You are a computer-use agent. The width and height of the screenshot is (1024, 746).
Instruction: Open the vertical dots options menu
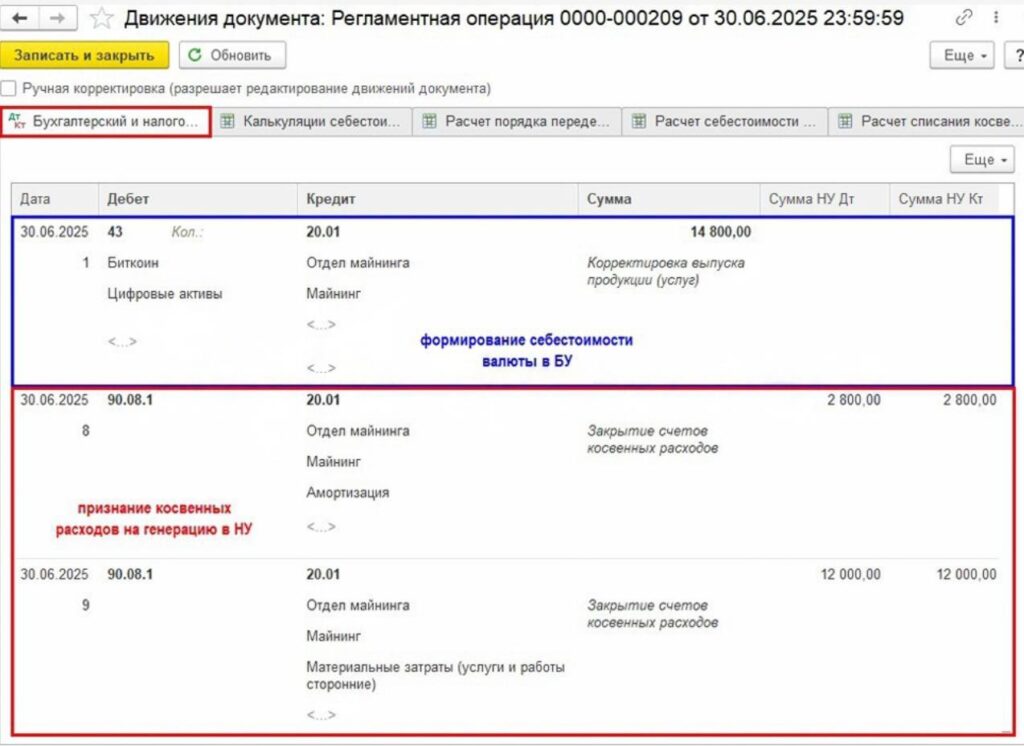[994, 18]
